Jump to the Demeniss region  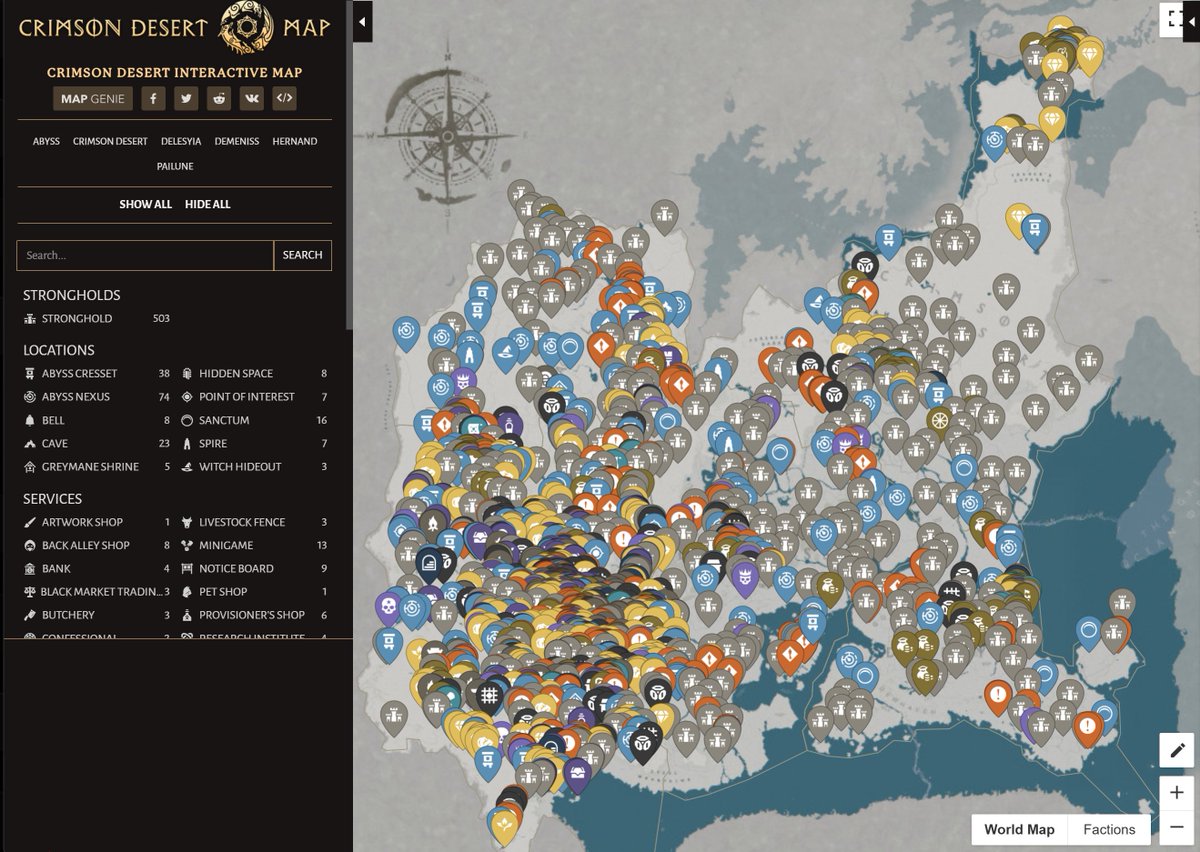tap(237, 141)
